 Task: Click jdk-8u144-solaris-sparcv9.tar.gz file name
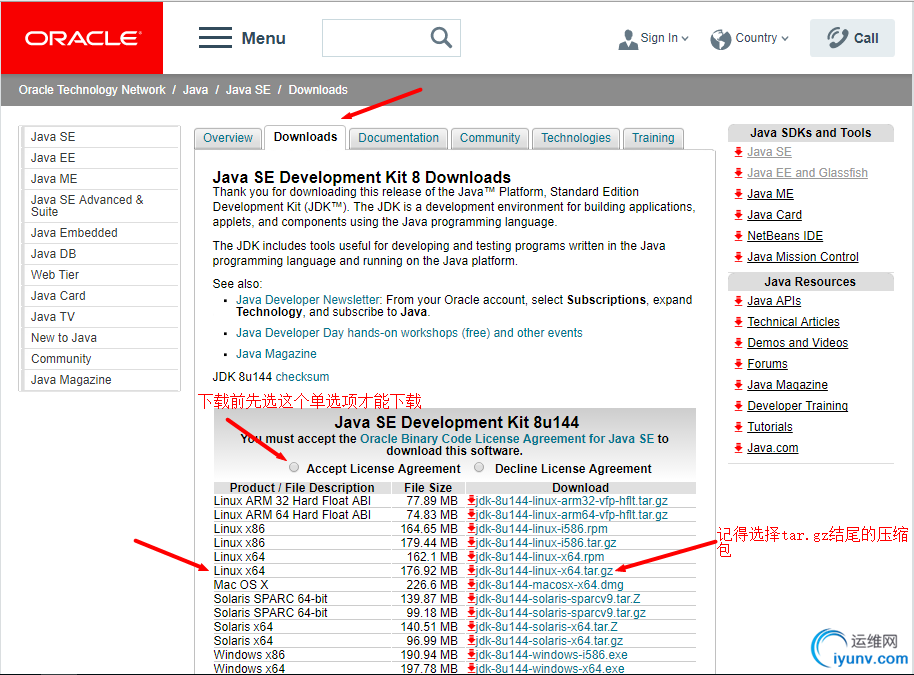point(561,613)
